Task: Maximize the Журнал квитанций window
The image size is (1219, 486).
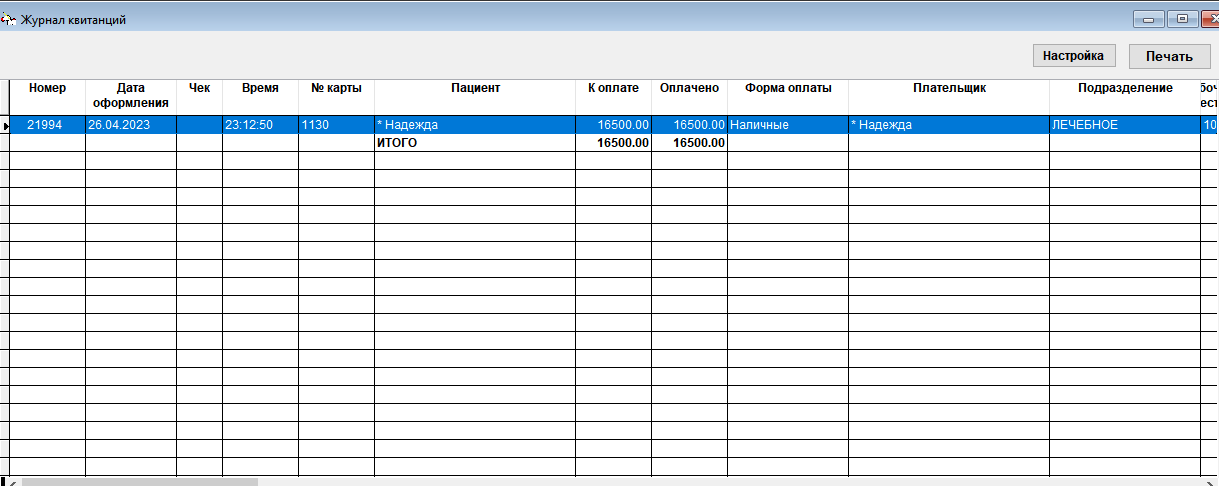Action: 1183,19
